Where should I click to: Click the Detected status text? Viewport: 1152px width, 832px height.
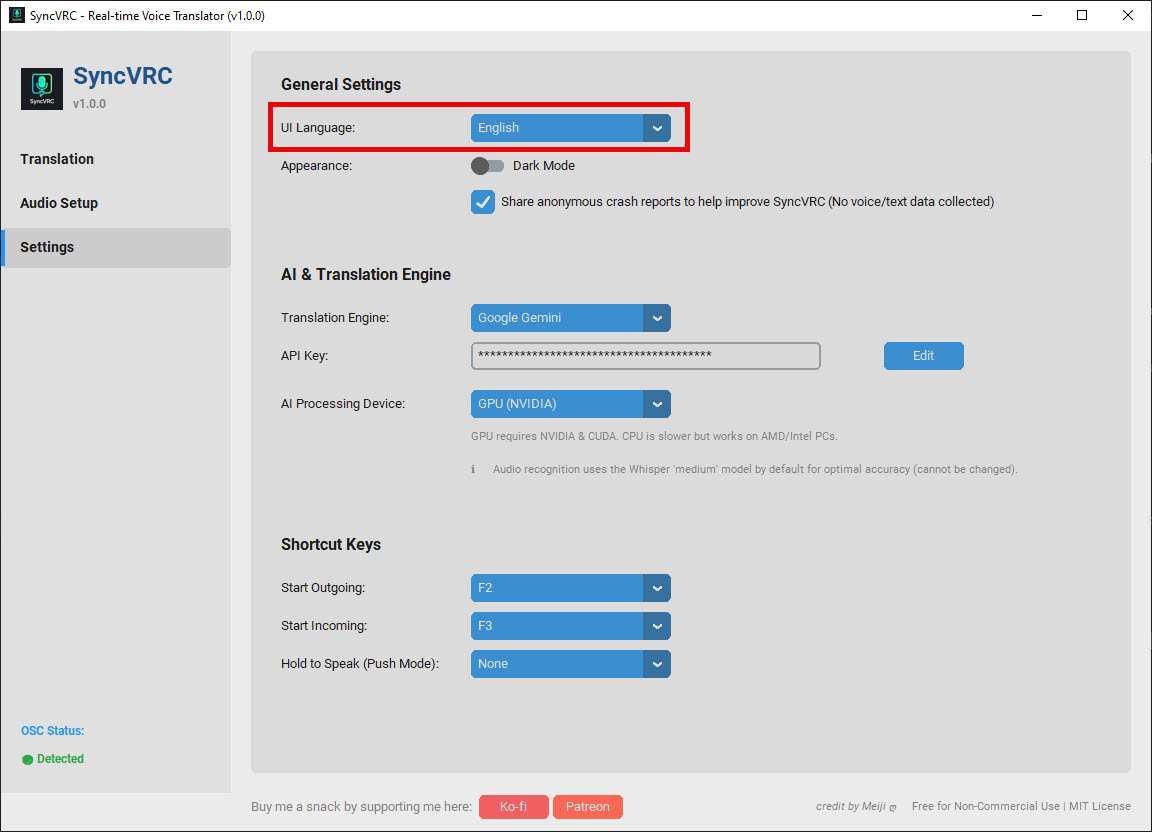coord(60,759)
